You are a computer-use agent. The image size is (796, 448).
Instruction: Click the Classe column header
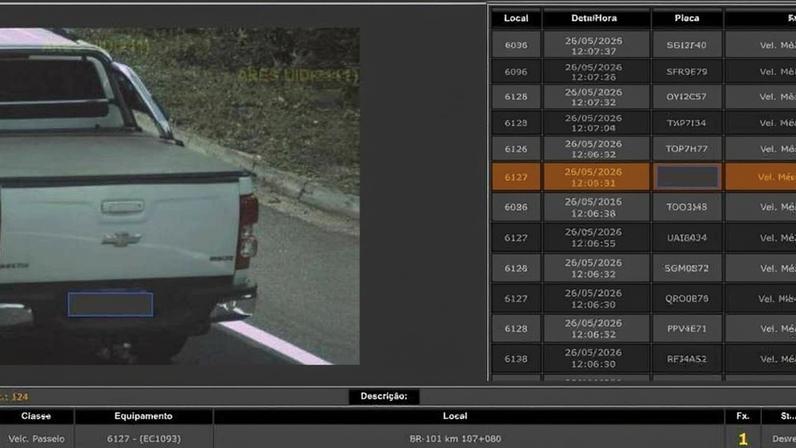pyautogui.click(x=36, y=416)
